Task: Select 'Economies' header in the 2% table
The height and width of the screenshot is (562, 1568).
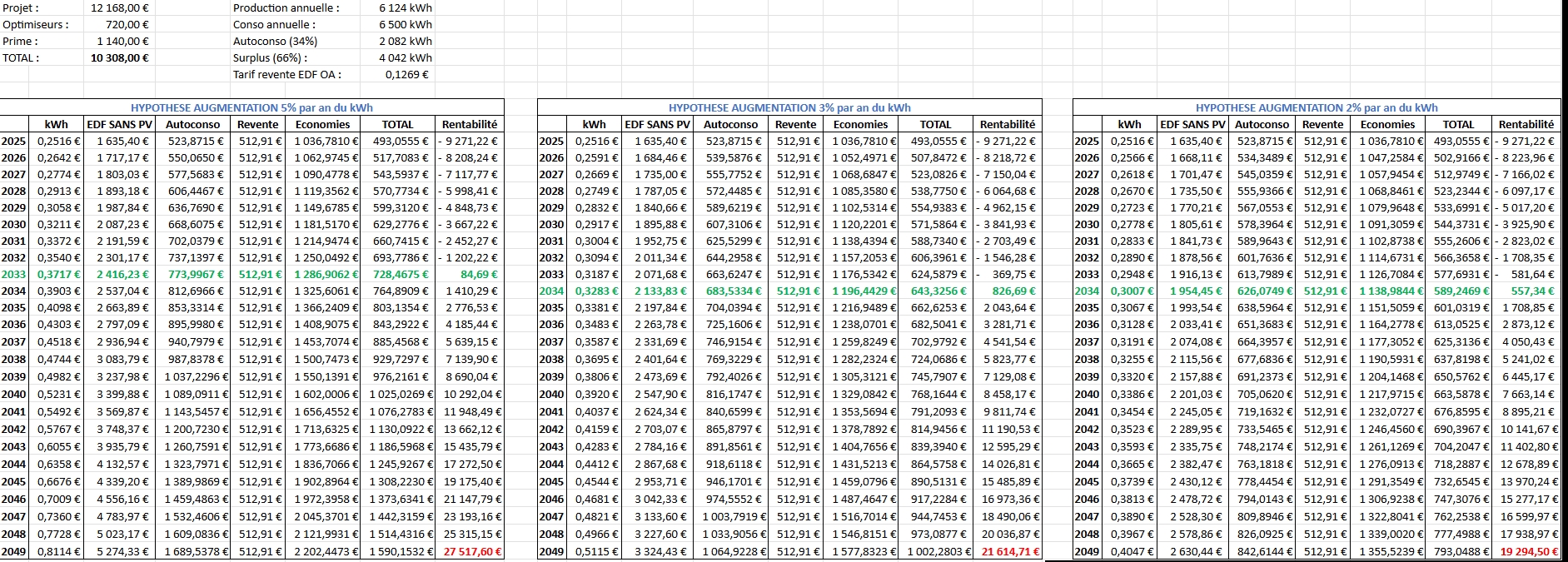Action: click(1387, 124)
